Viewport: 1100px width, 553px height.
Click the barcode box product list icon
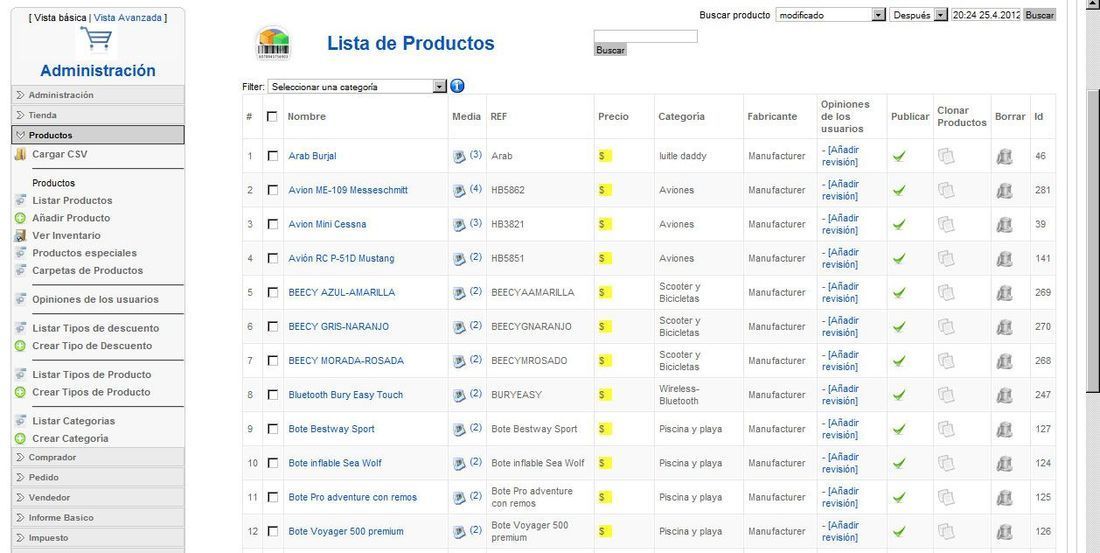click(274, 43)
